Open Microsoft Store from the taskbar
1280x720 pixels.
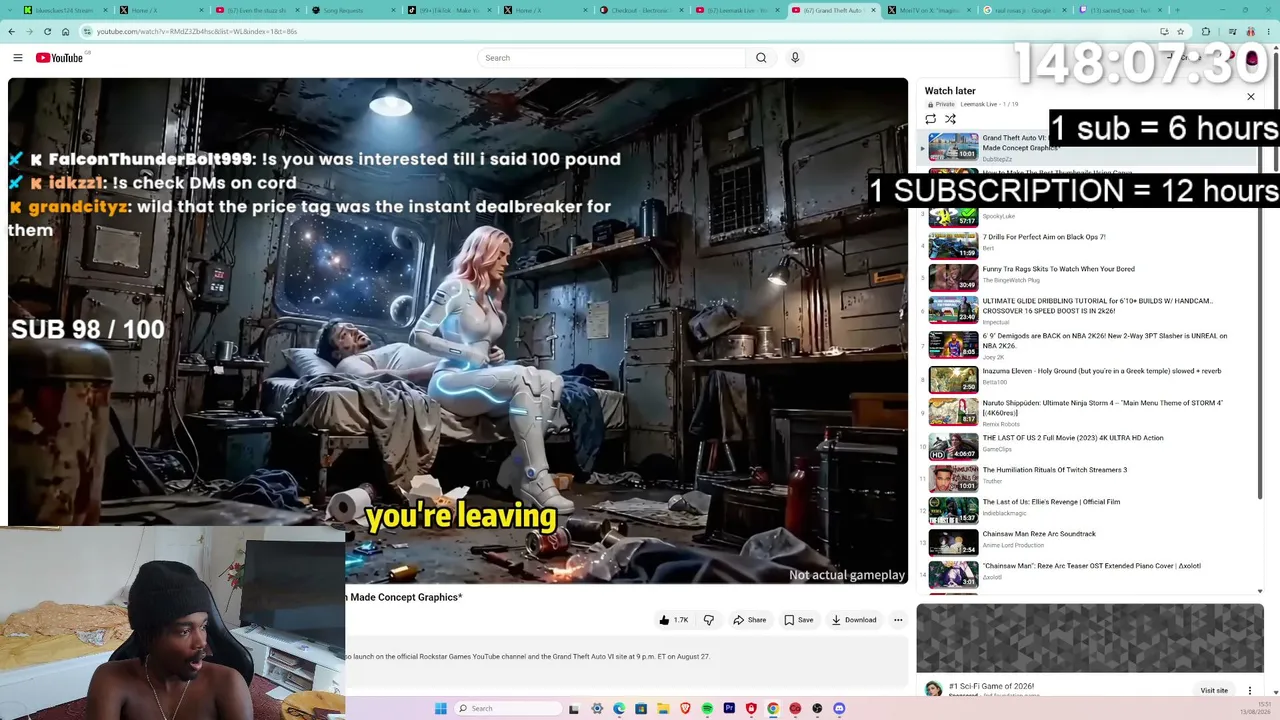tap(641, 708)
